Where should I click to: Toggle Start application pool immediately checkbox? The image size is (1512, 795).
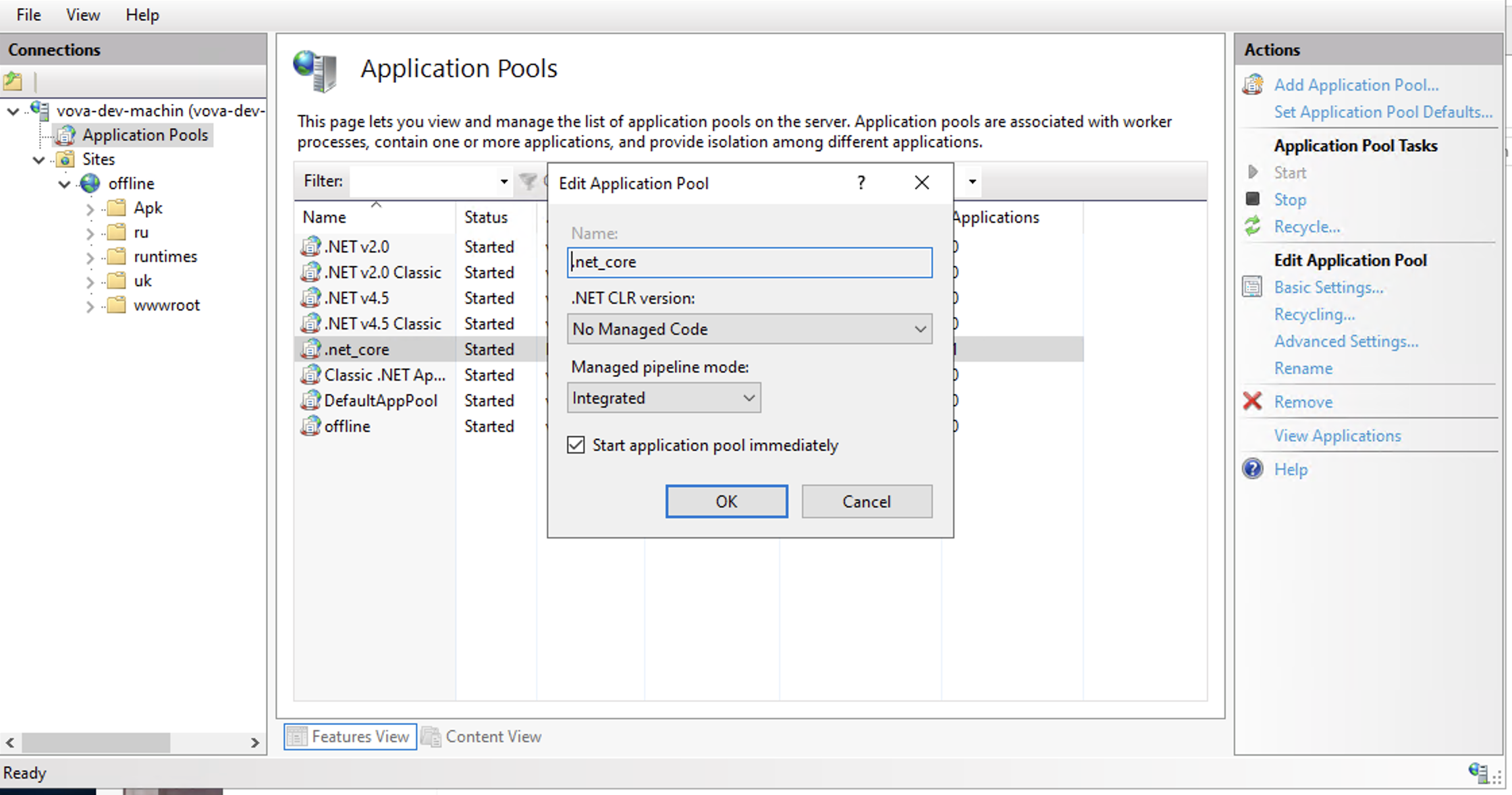576,445
